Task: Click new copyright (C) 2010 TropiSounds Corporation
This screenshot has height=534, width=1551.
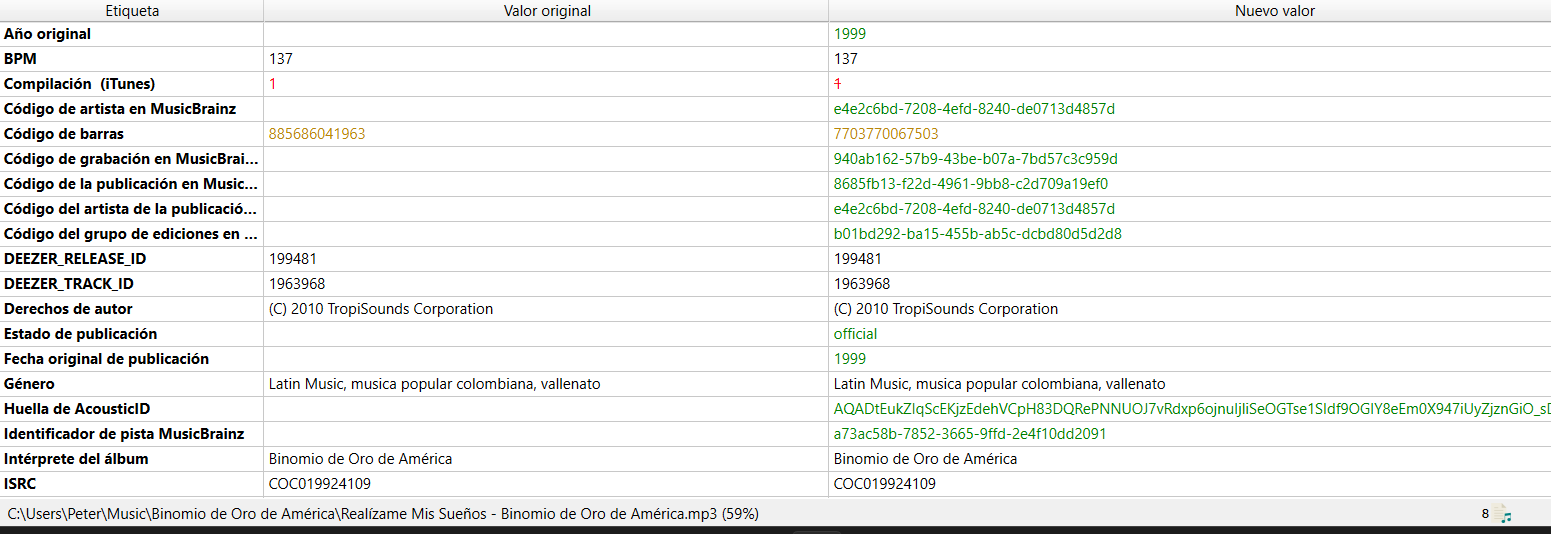Action: pos(946,309)
